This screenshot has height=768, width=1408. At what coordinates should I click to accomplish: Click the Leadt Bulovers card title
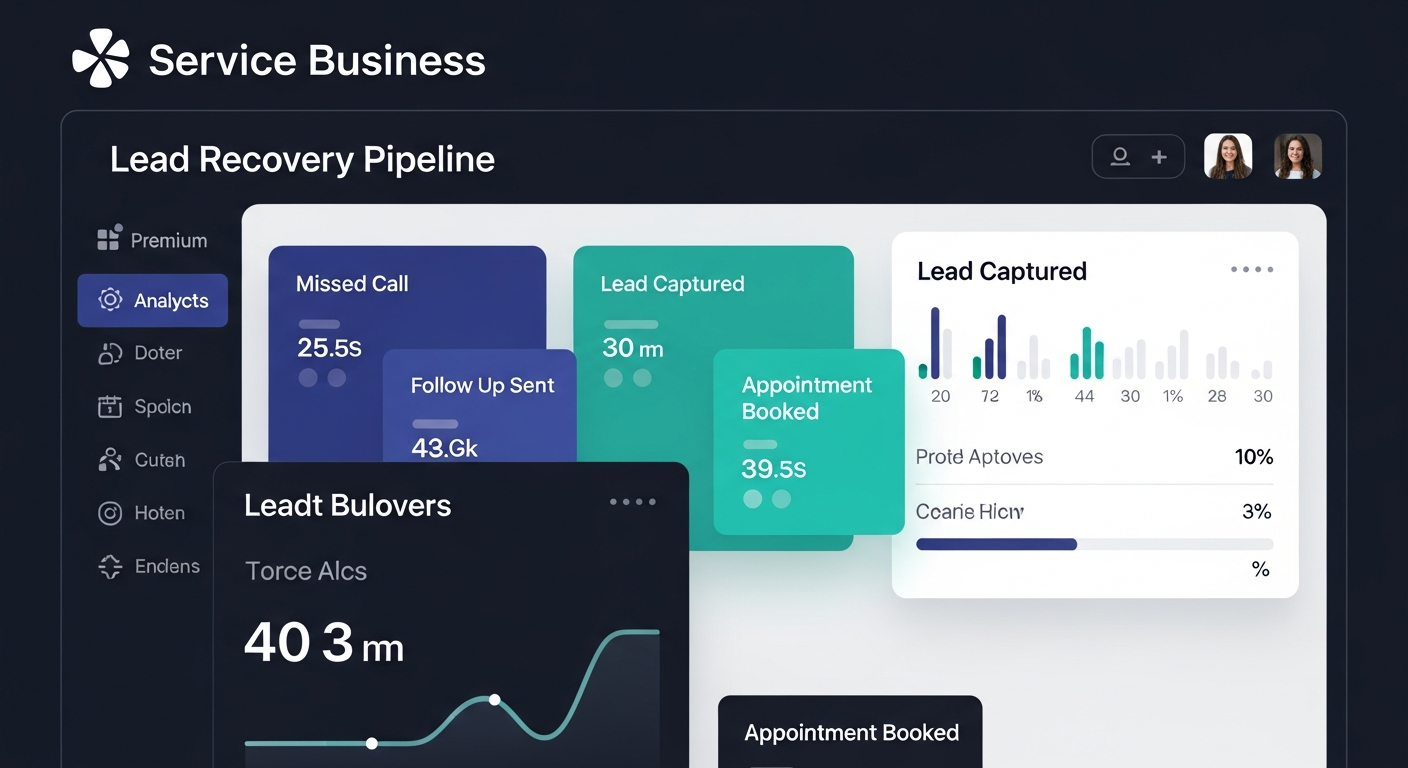click(x=348, y=505)
